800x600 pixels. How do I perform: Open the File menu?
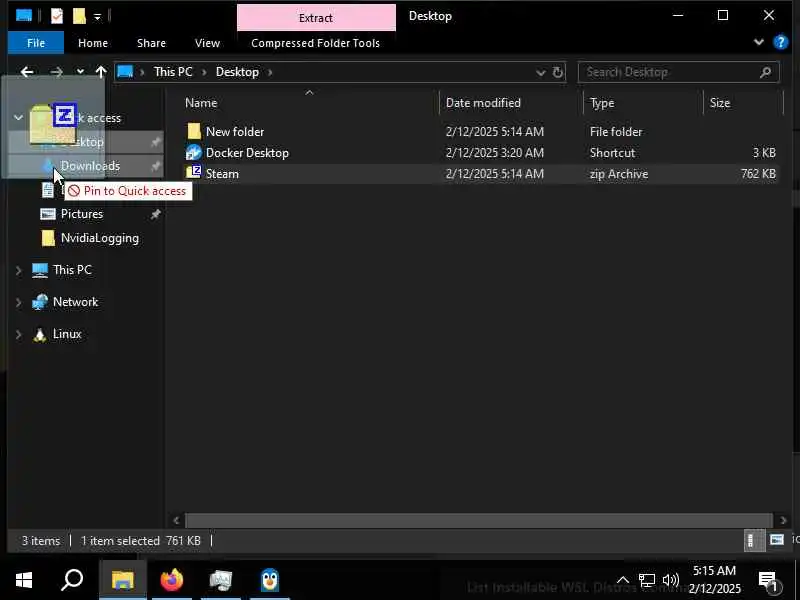click(36, 43)
